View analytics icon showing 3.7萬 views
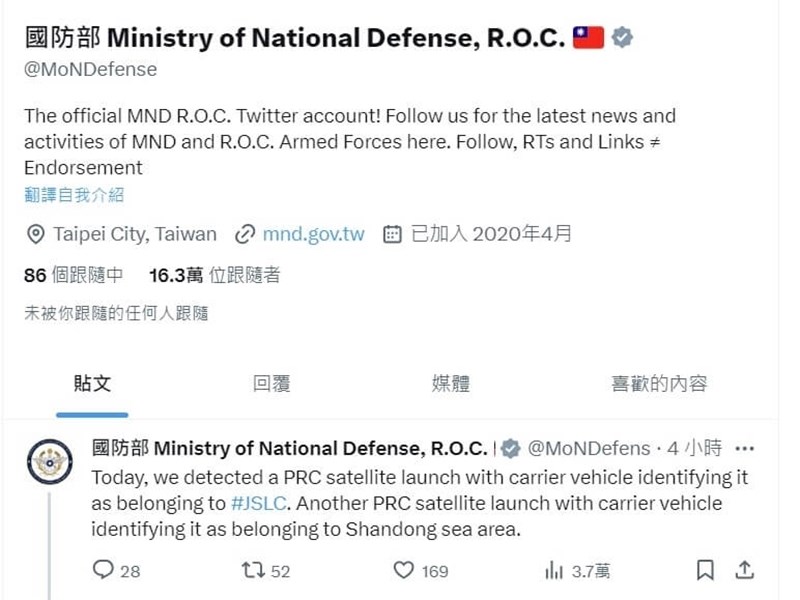This screenshot has height=600, width=800. point(553,570)
